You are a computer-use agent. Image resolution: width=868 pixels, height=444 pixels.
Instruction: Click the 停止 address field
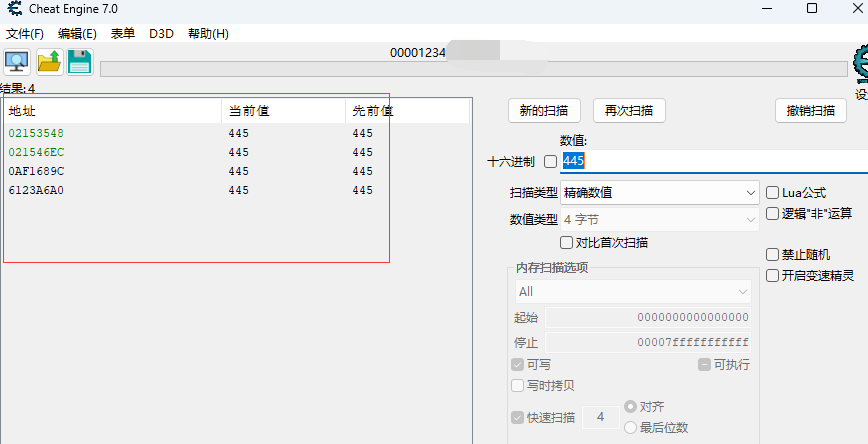click(648, 343)
